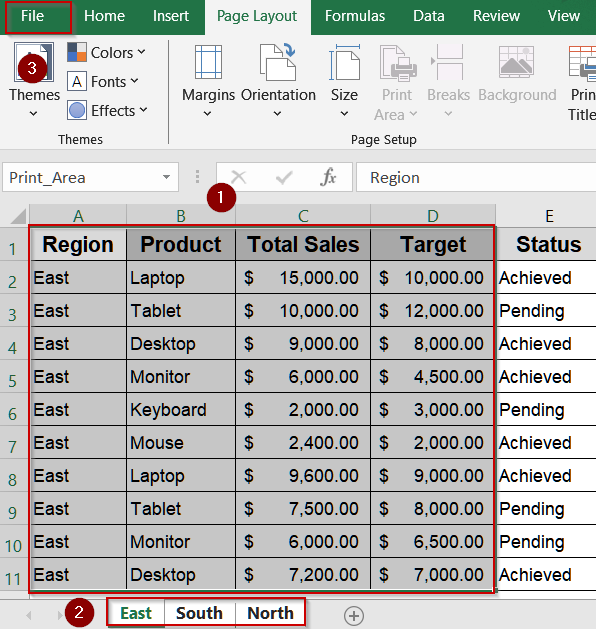596x629 pixels.
Task: Open the Name Box dropdown arrow
Action: tap(166, 177)
